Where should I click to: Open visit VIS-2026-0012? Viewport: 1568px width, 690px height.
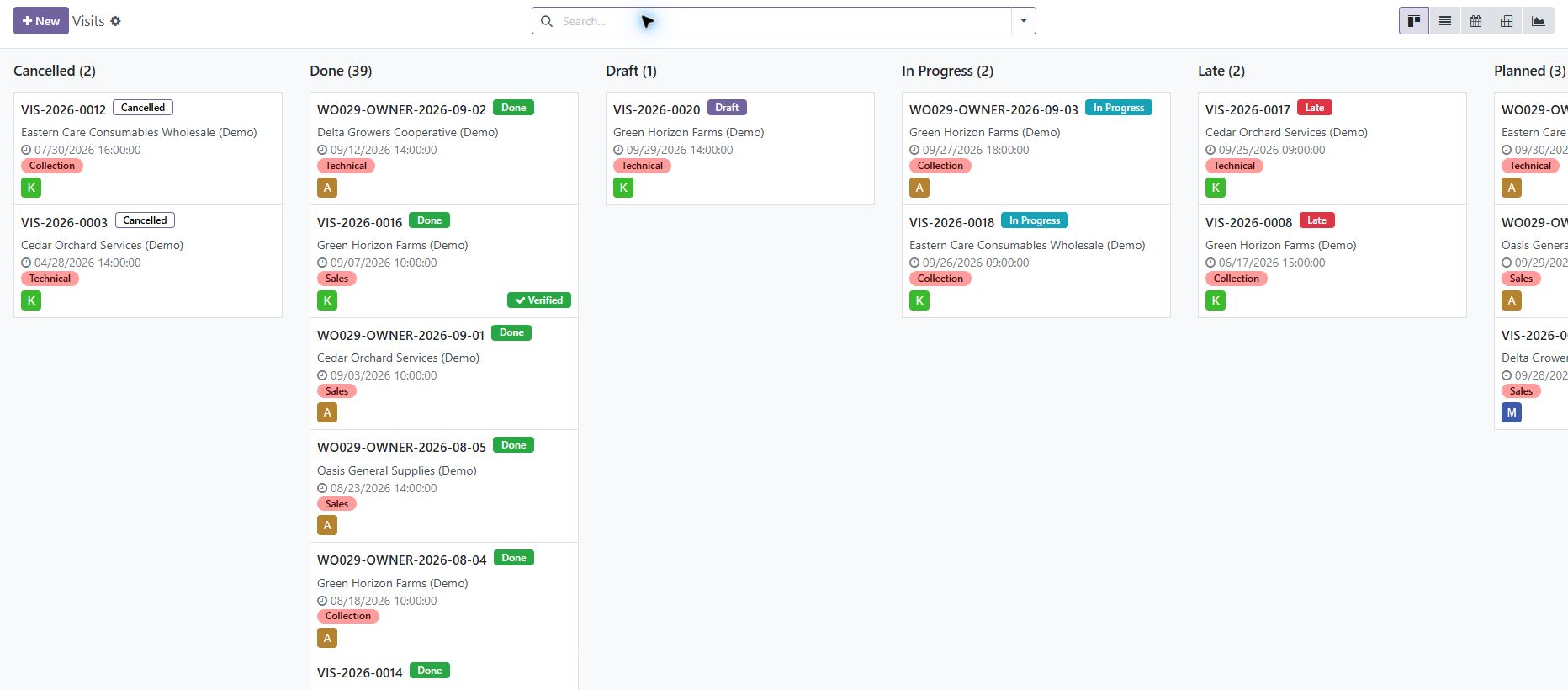click(x=64, y=109)
